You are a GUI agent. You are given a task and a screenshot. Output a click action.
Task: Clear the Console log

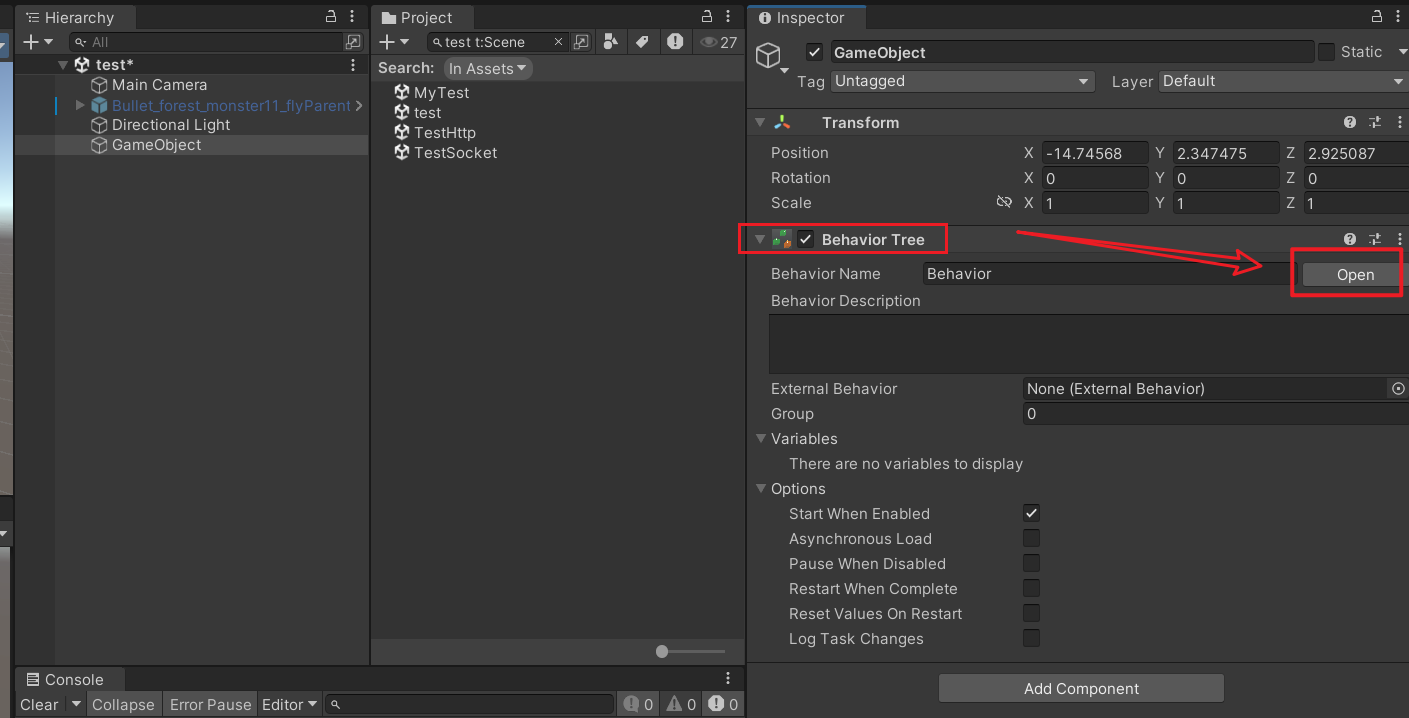(x=40, y=704)
